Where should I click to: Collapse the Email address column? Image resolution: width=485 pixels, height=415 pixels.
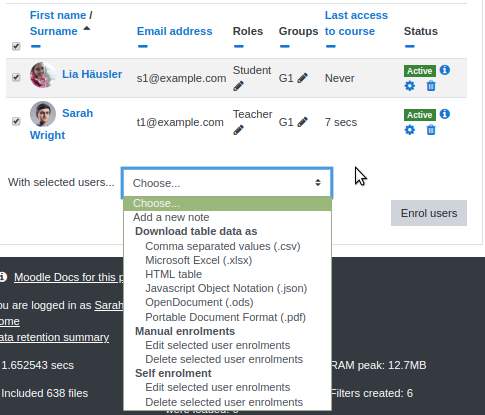point(143,46)
